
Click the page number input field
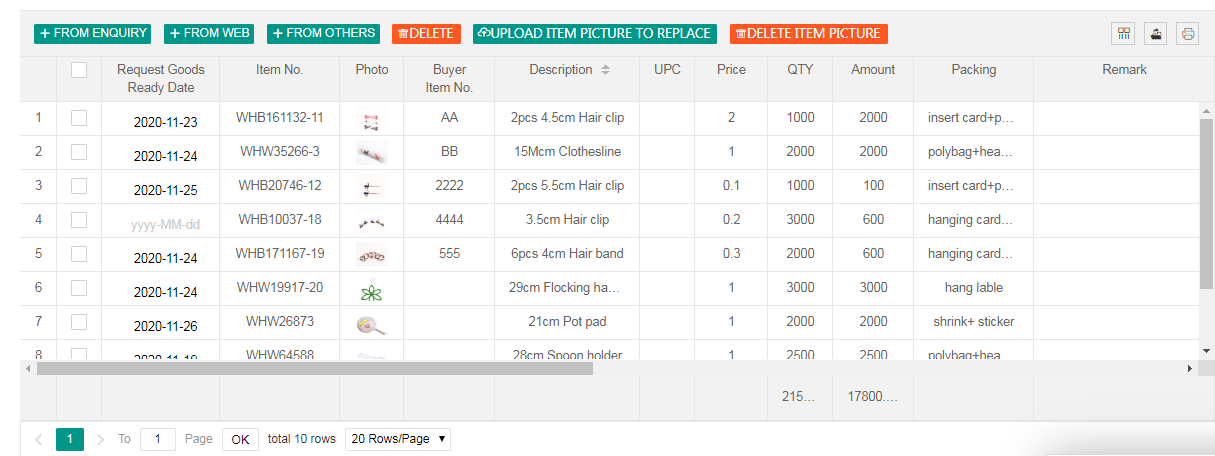(158, 439)
